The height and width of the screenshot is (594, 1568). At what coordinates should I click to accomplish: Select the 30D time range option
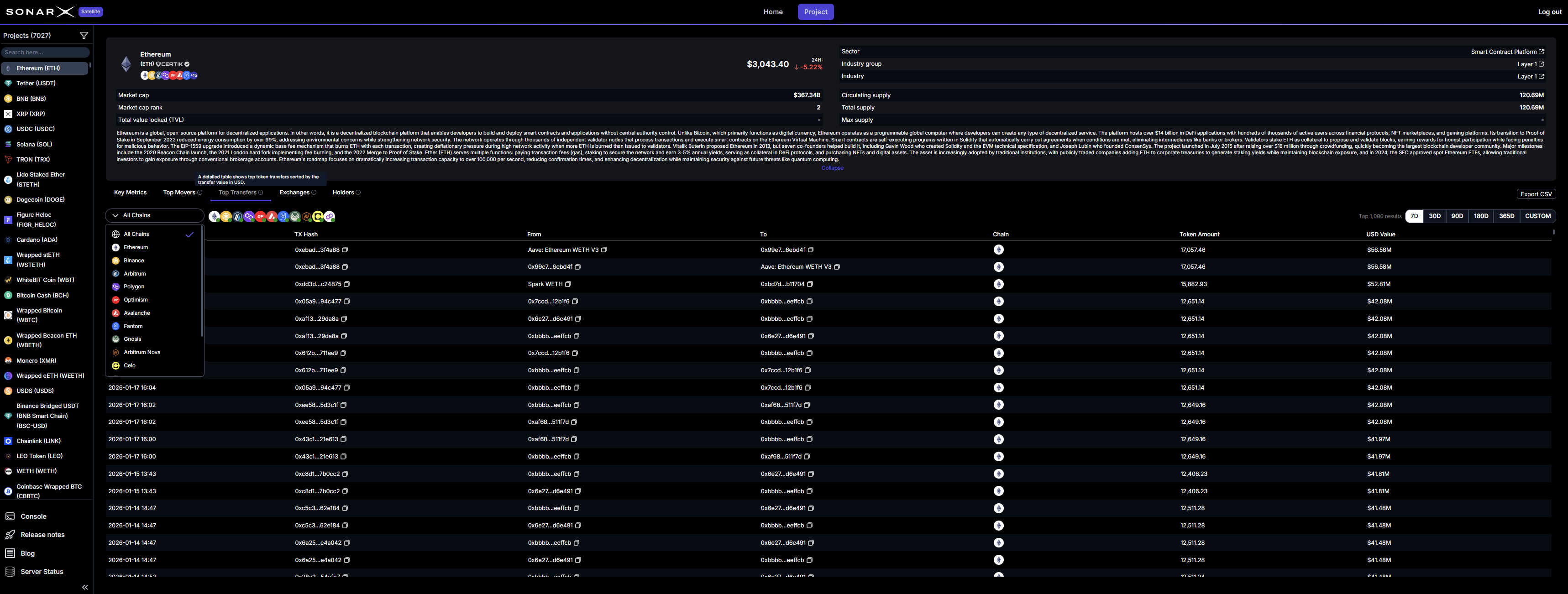(x=1435, y=215)
